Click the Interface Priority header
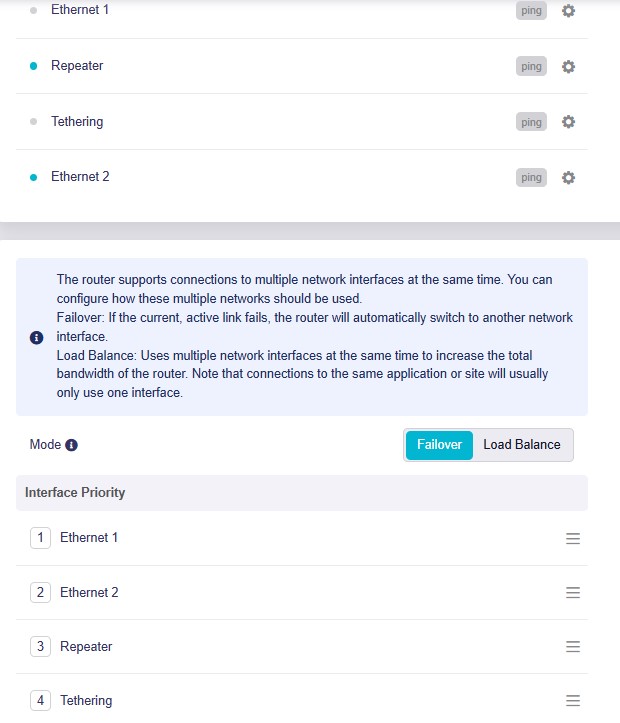Screen dimensions: 620x723 pyautogui.click(x=302, y=492)
